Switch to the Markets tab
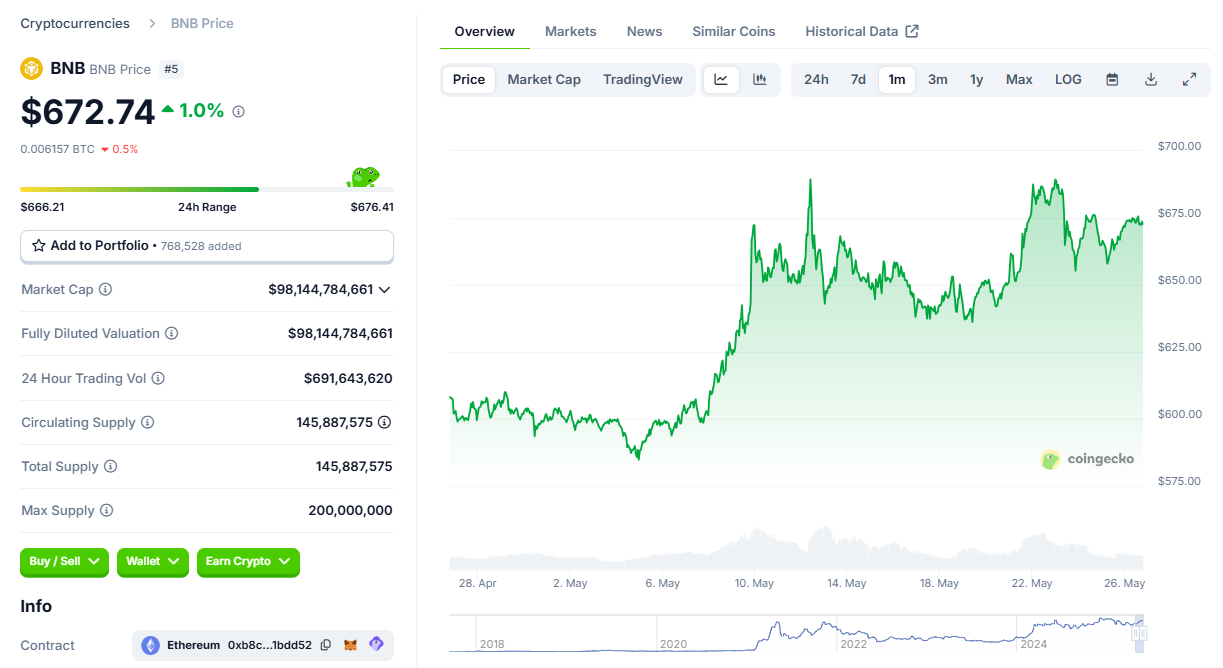Image resolution: width=1223 pixels, height=668 pixels. coord(571,31)
